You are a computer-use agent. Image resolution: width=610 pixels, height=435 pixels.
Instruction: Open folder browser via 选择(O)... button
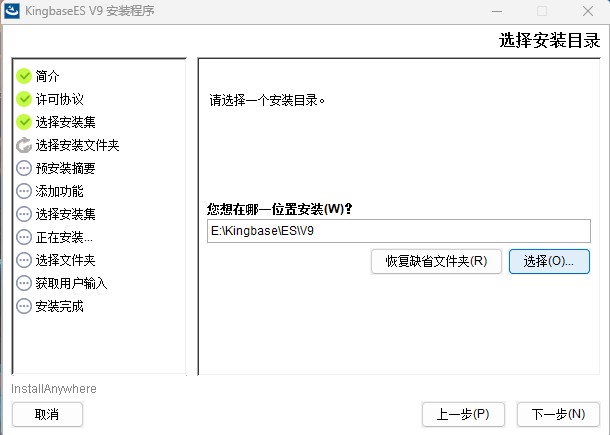point(549,261)
